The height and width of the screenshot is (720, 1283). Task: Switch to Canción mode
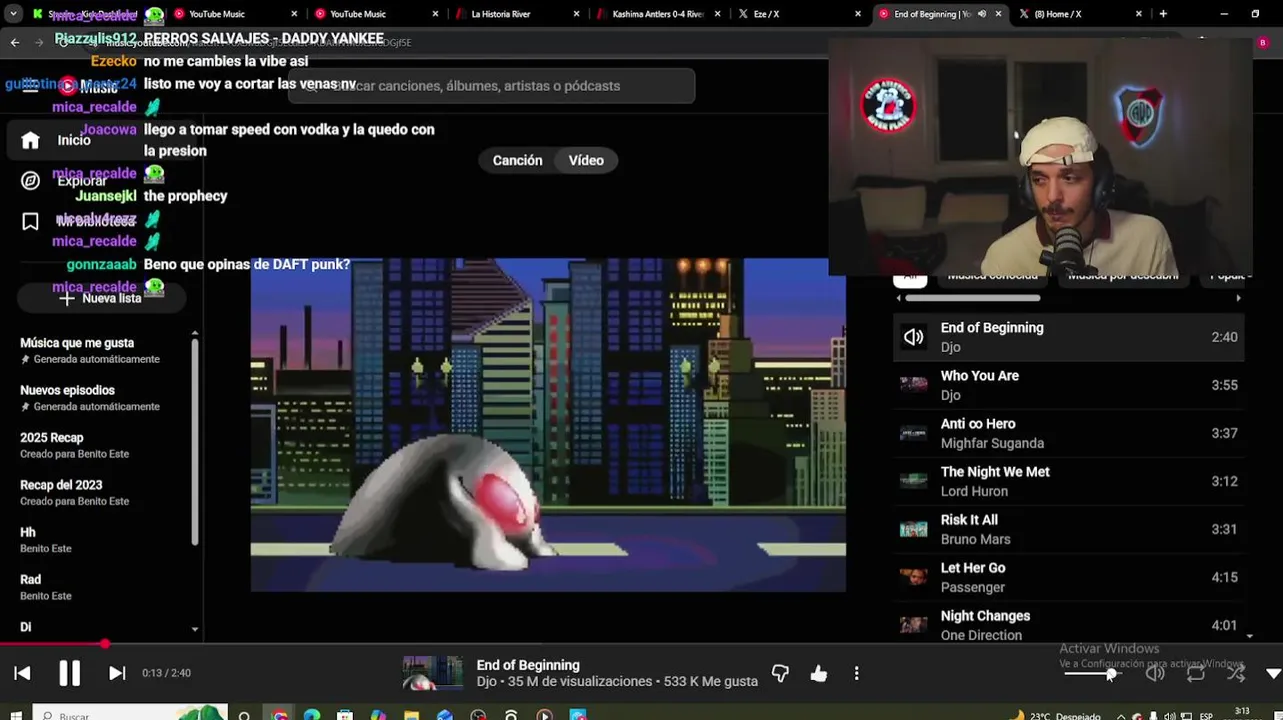tap(517, 160)
